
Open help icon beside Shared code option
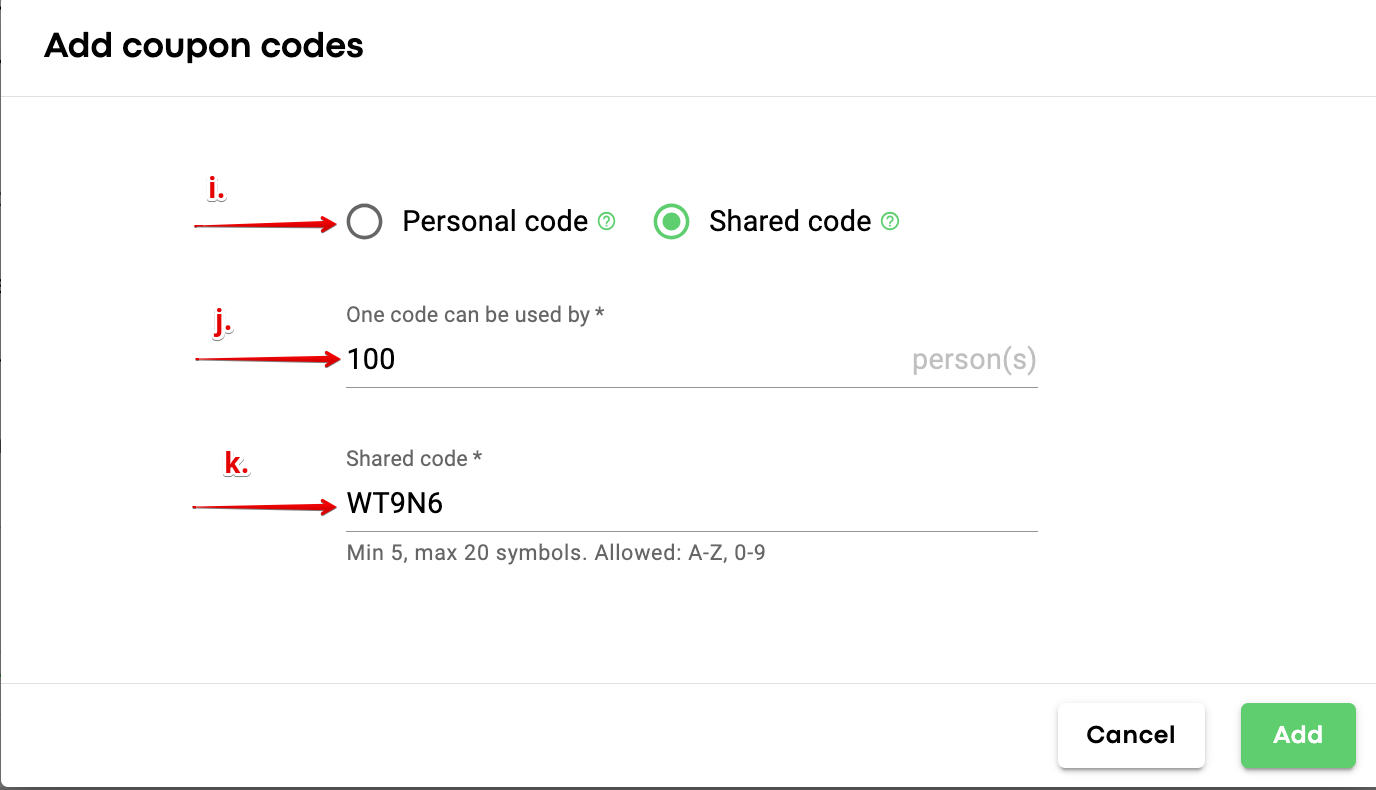[890, 221]
